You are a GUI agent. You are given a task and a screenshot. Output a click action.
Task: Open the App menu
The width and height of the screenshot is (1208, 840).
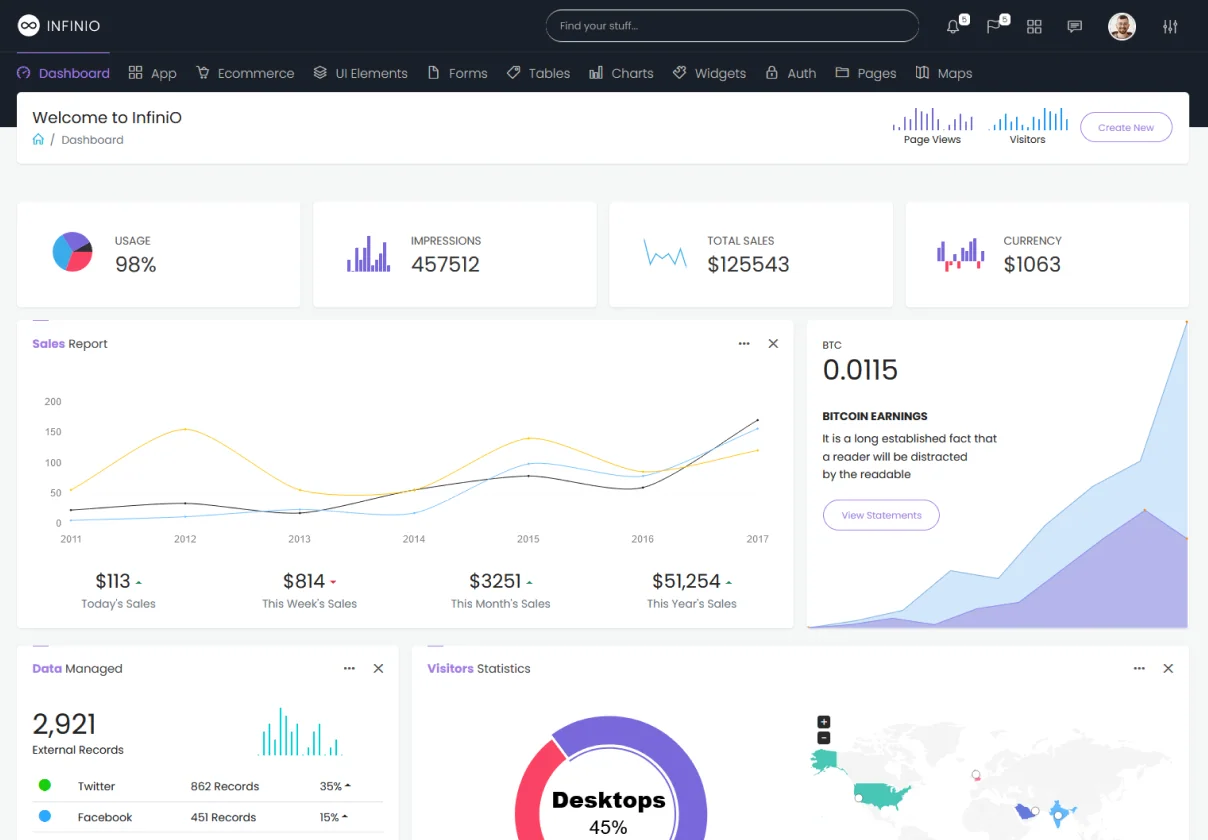coord(152,73)
